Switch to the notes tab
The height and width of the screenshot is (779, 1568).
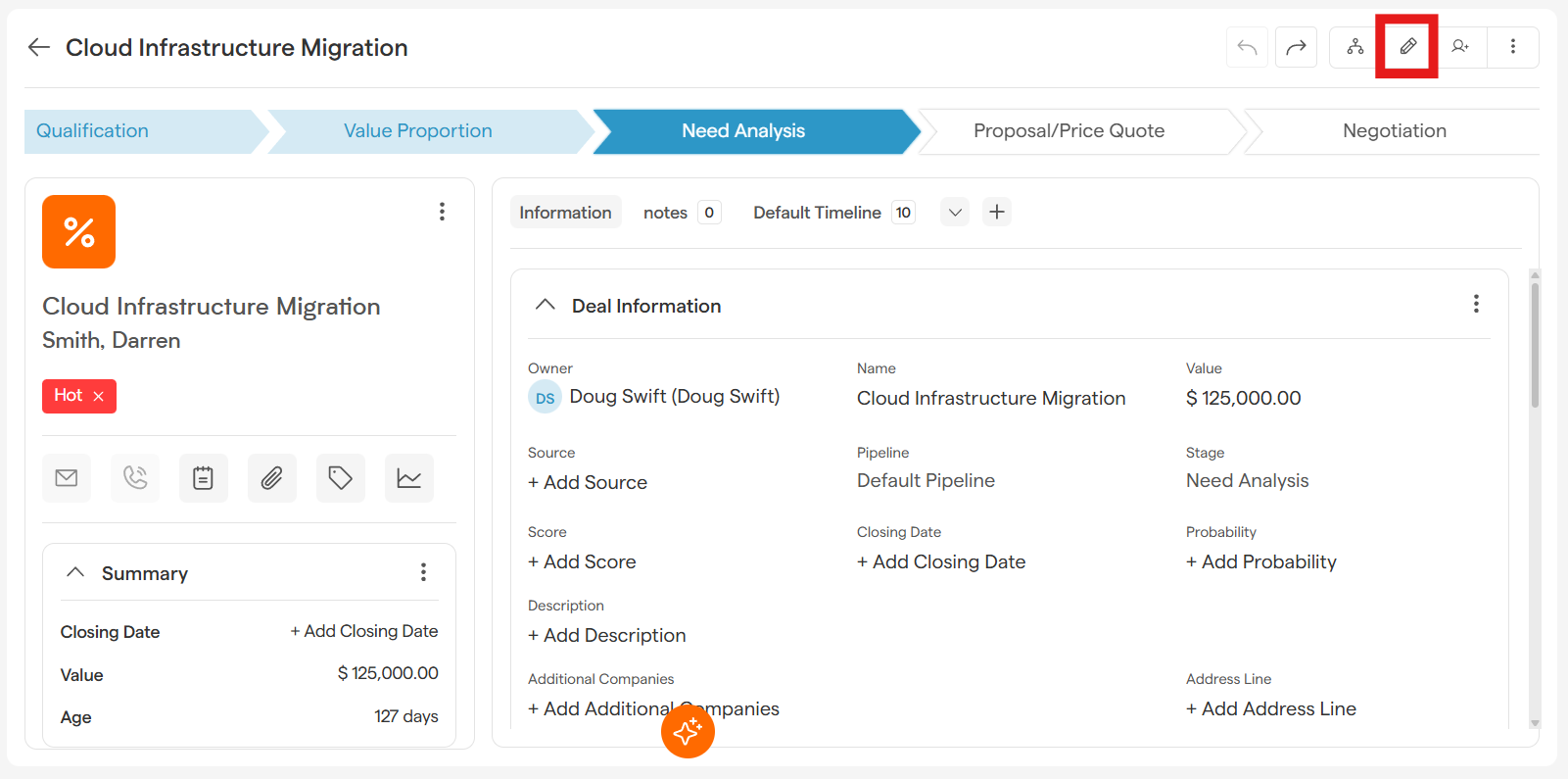[666, 213]
